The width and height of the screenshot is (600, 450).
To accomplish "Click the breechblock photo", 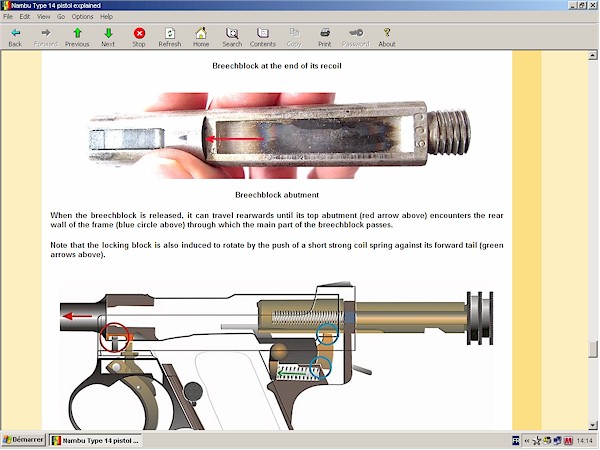I will pos(279,135).
